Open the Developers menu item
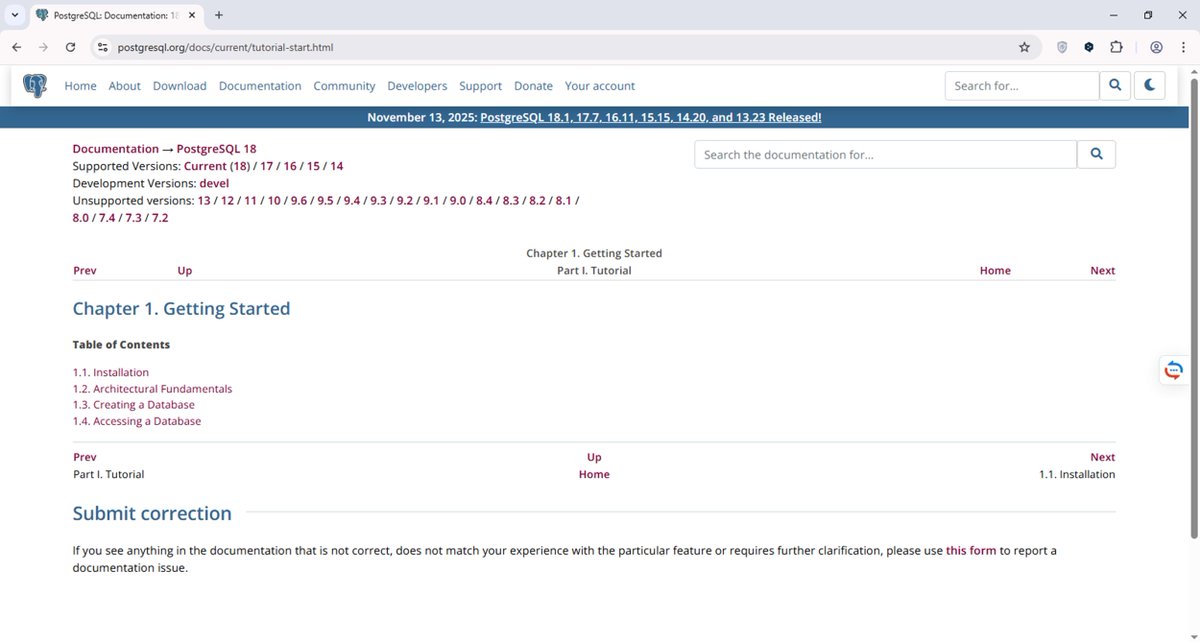Screen dimensions: 1200x642 point(417,86)
